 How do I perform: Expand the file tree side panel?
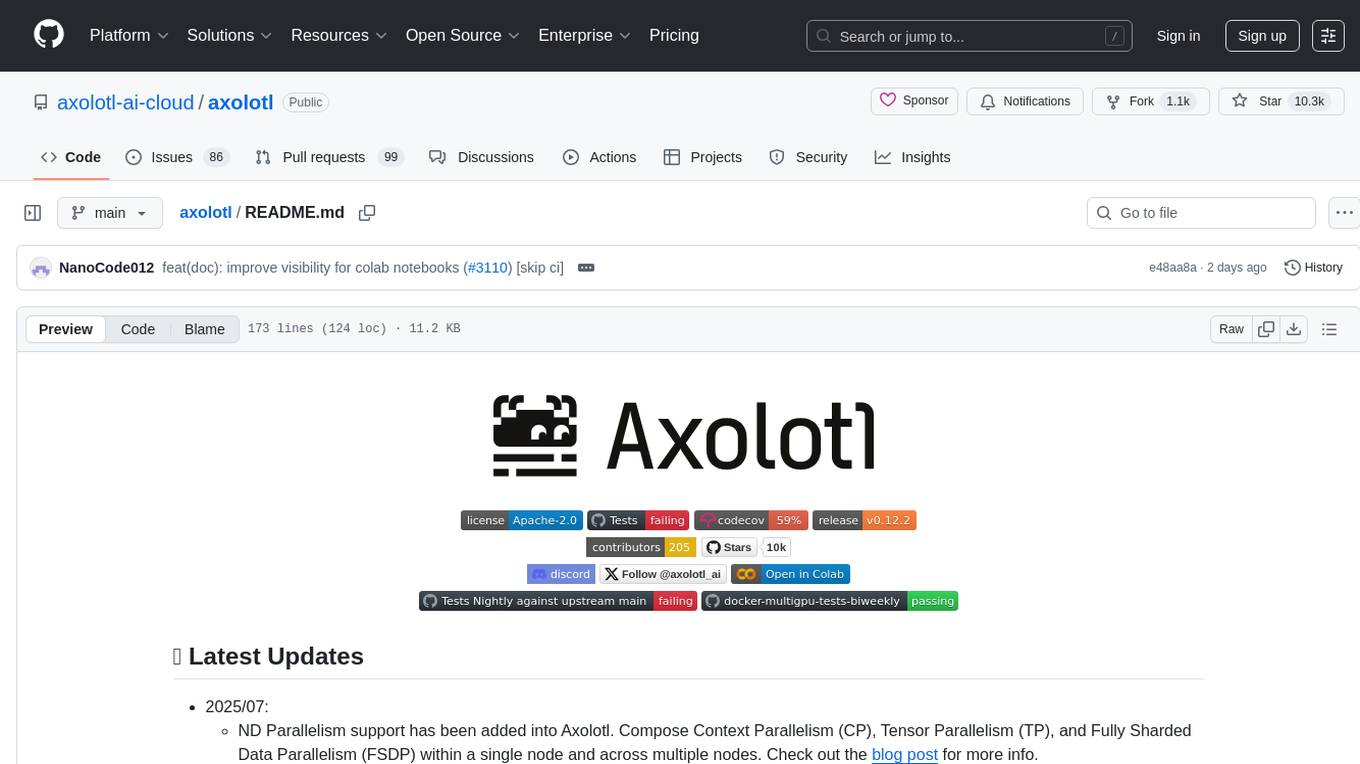33,213
